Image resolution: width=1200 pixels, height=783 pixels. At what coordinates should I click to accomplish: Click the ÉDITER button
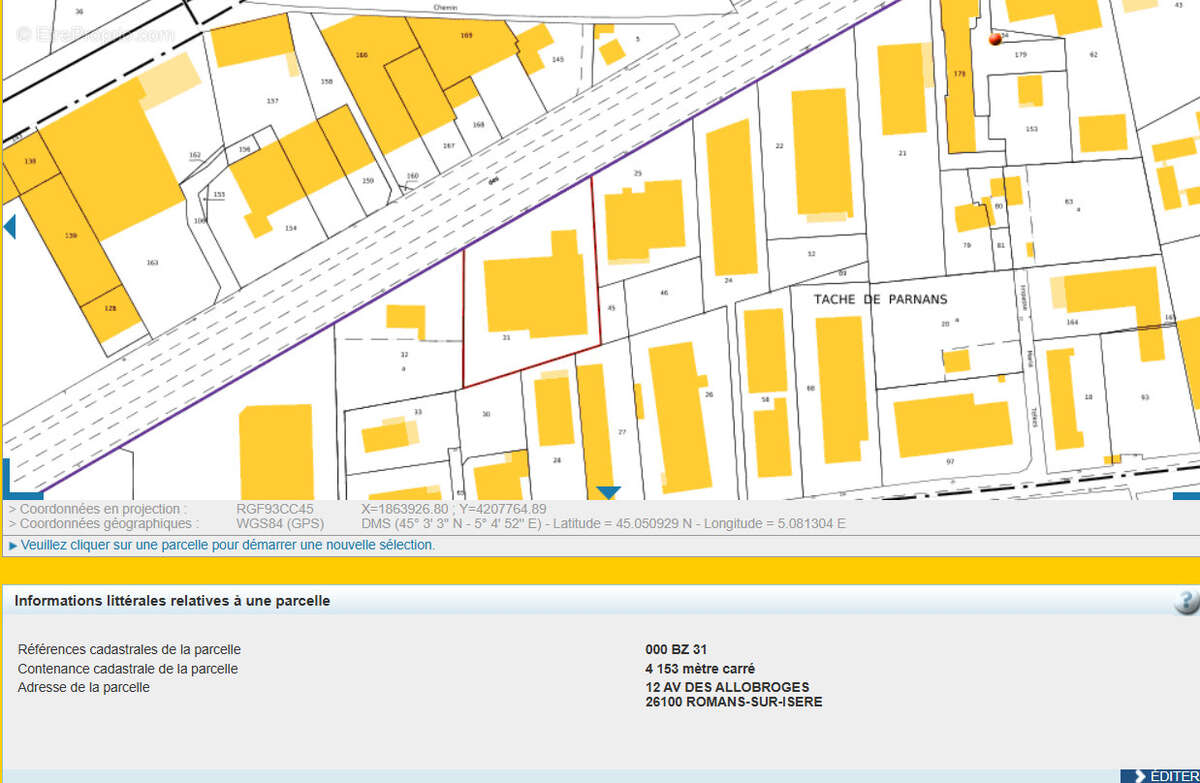tap(1160, 776)
